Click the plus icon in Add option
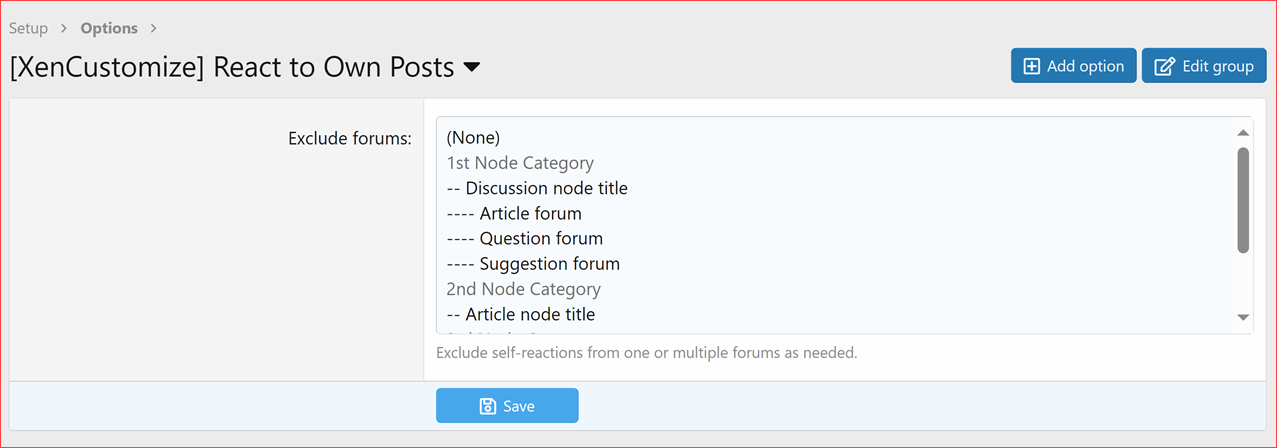The width and height of the screenshot is (1277, 448). 1032,66
